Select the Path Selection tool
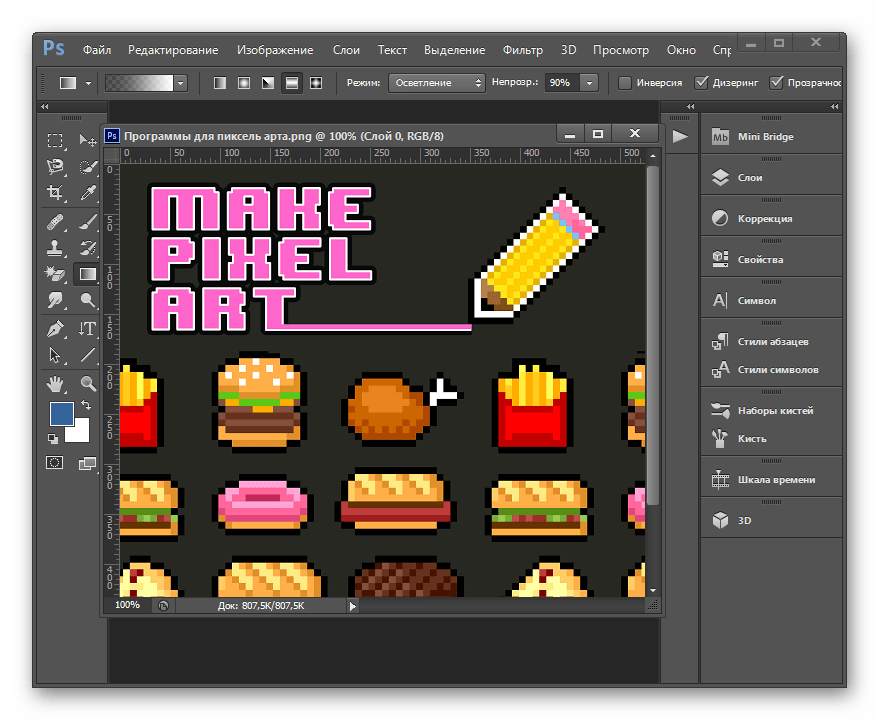 [55, 355]
